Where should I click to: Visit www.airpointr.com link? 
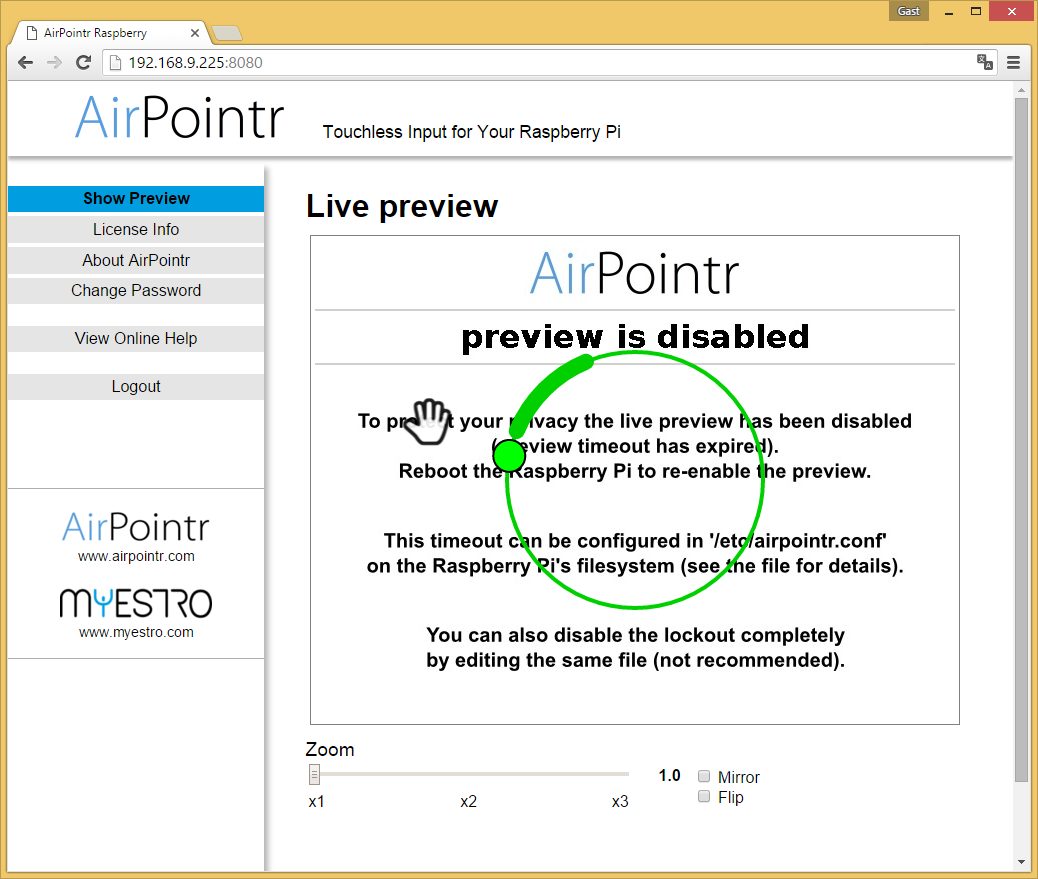(x=136, y=556)
